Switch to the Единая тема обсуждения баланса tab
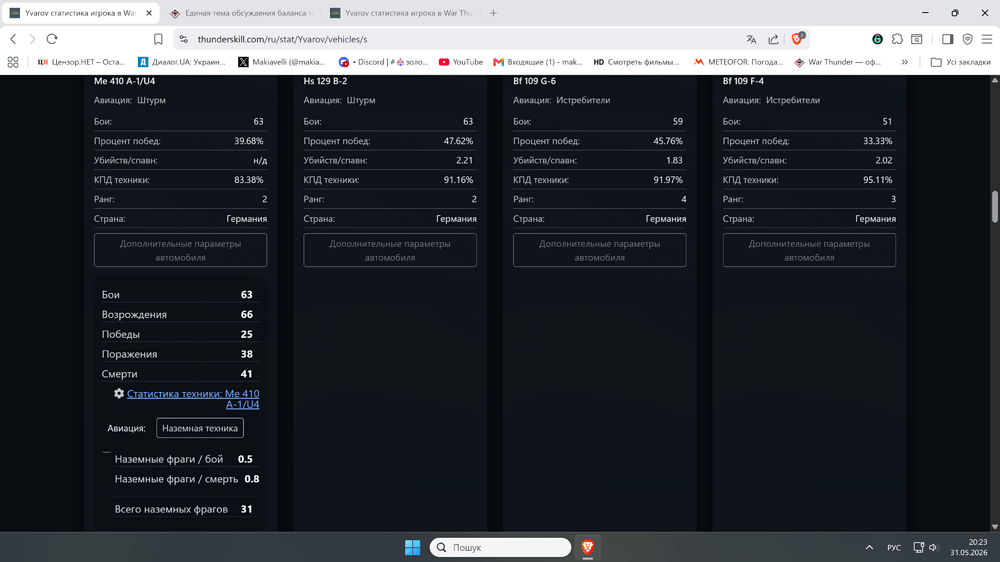 [x=241, y=13]
